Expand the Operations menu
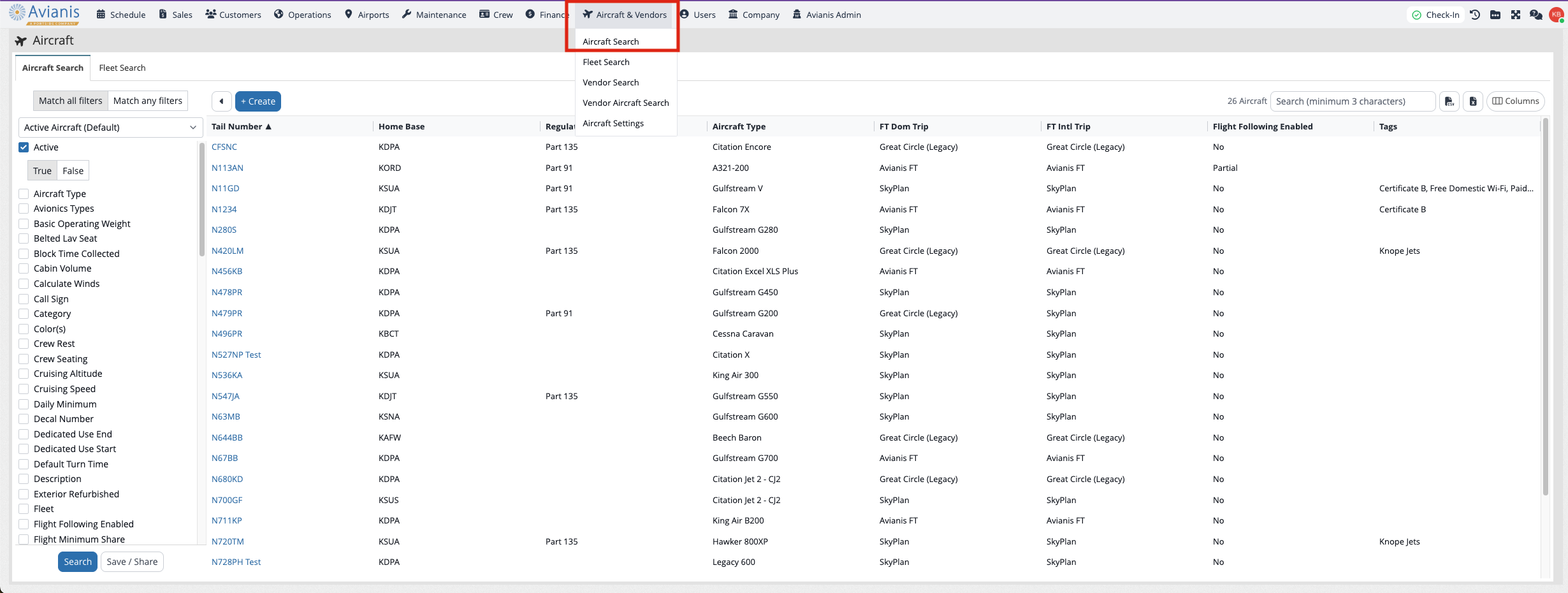Screen dimensions: 1568x593 coord(303,15)
